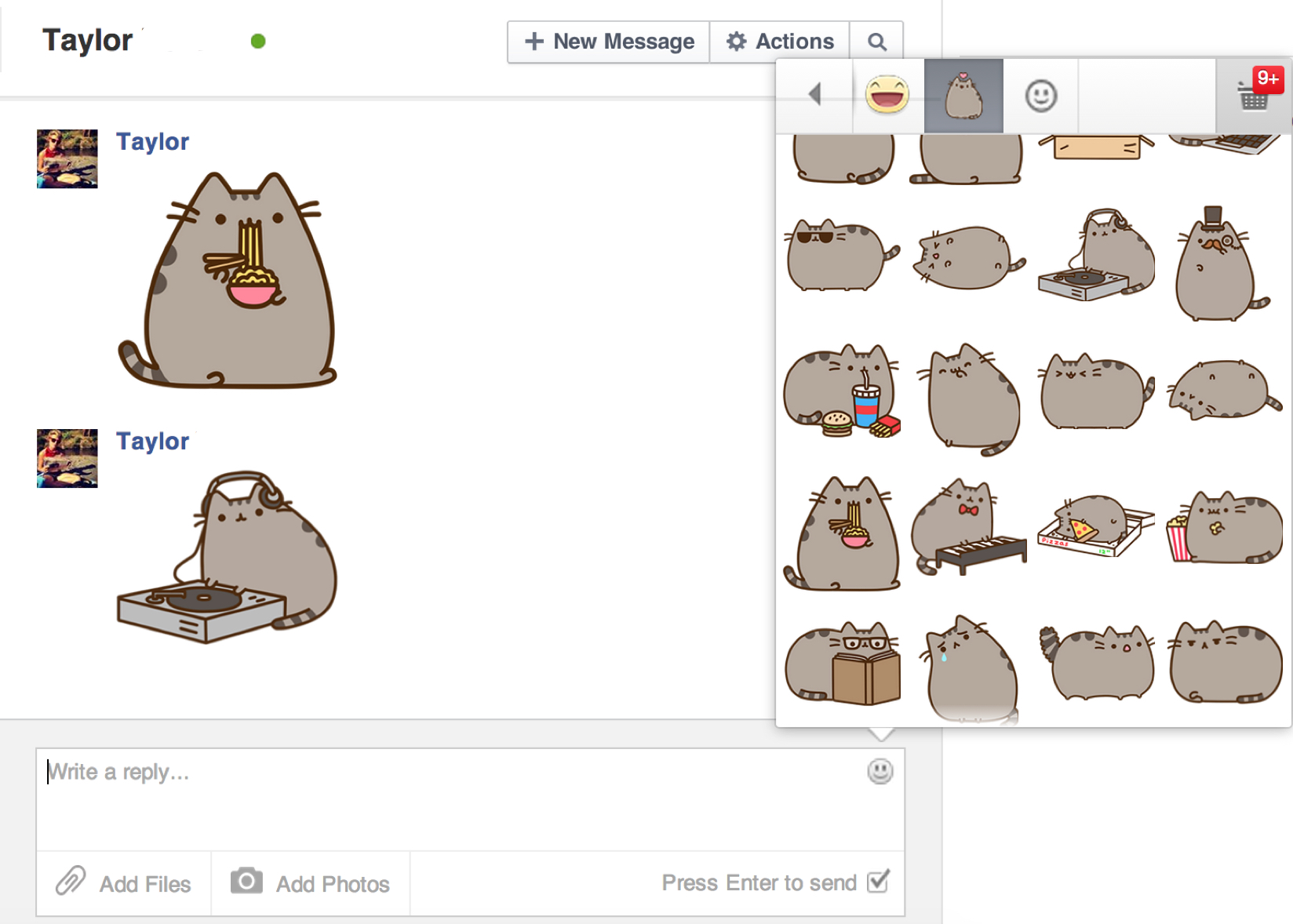
Task: Select the Pusheen in pizza box sticker
Action: point(1095,526)
